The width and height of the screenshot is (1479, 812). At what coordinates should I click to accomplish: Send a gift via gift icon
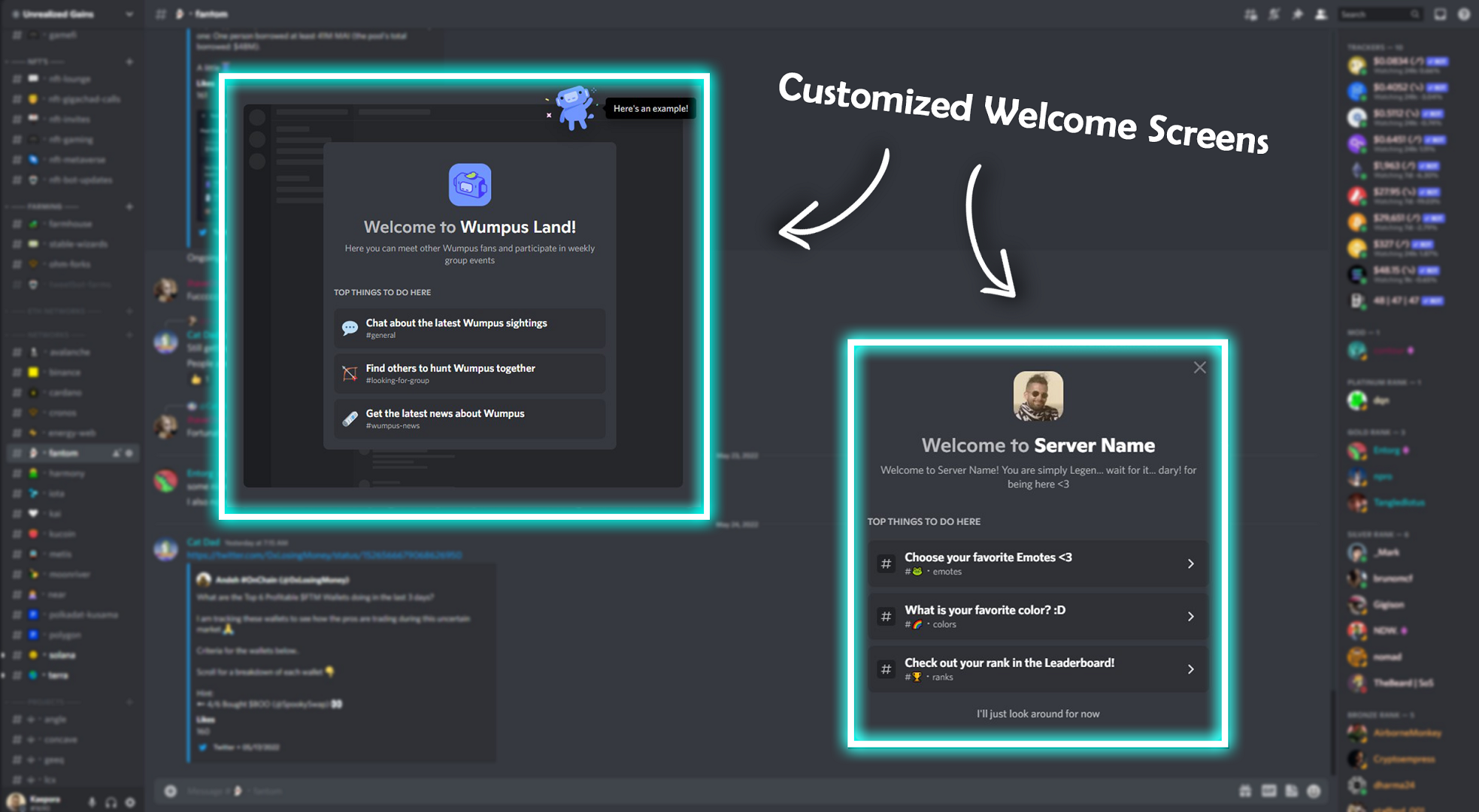point(1245,791)
